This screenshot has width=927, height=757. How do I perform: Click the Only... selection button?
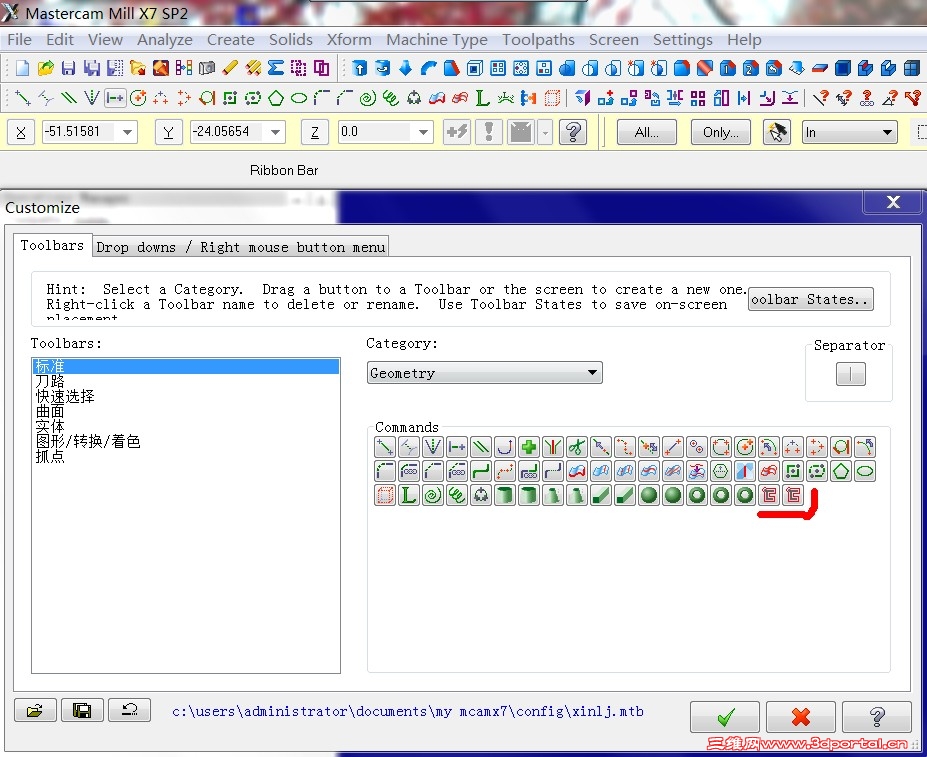pyautogui.click(x=721, y=132)
